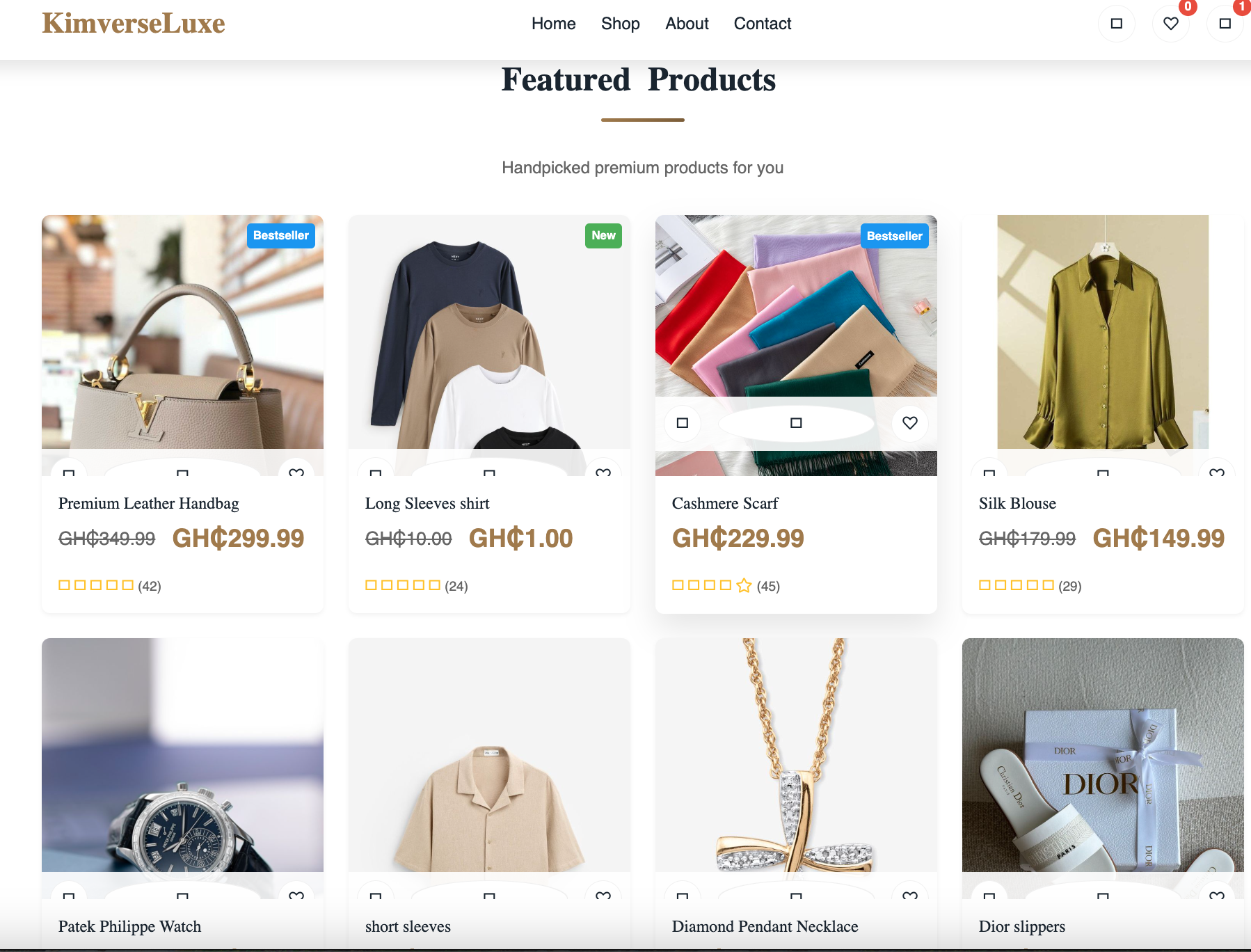Navigate to the About page
Image resolution: width=1251 pixels, height=952 pixels.
click(x=687, y=24)
